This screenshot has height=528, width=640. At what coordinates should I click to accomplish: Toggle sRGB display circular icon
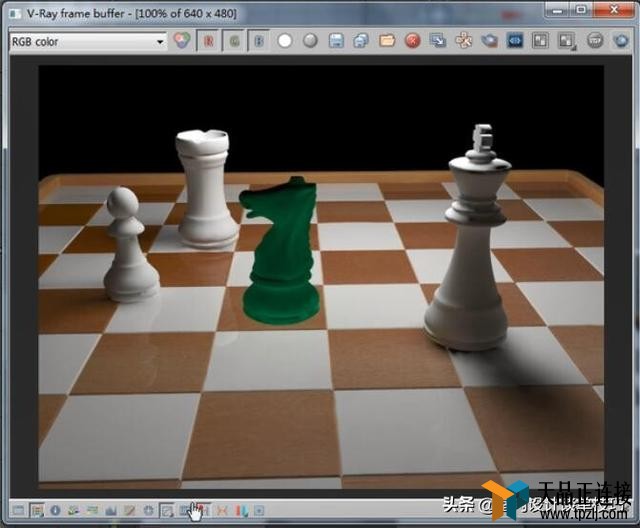(148, 510)
